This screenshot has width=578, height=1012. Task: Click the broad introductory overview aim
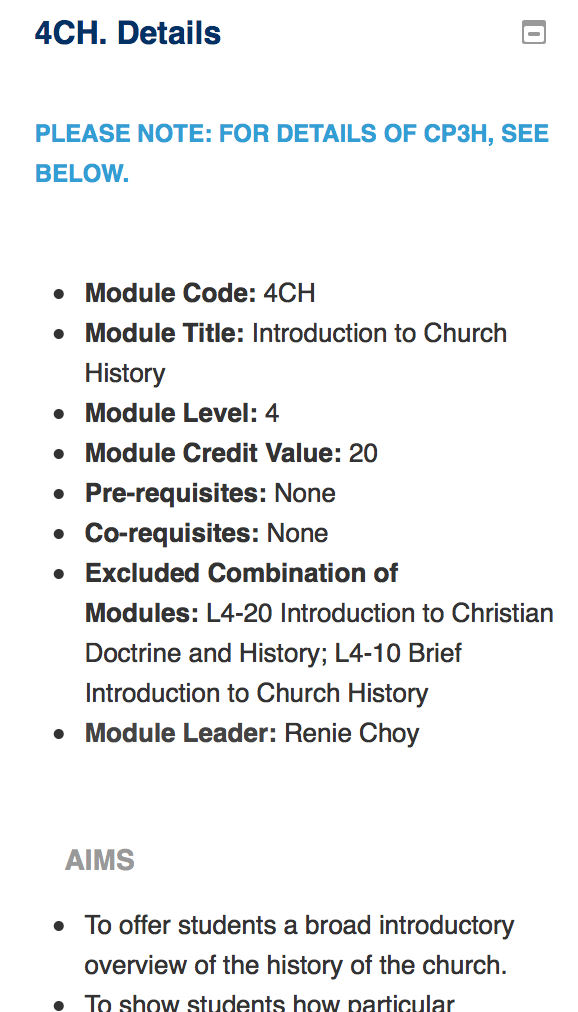click(x=299, y=946)
